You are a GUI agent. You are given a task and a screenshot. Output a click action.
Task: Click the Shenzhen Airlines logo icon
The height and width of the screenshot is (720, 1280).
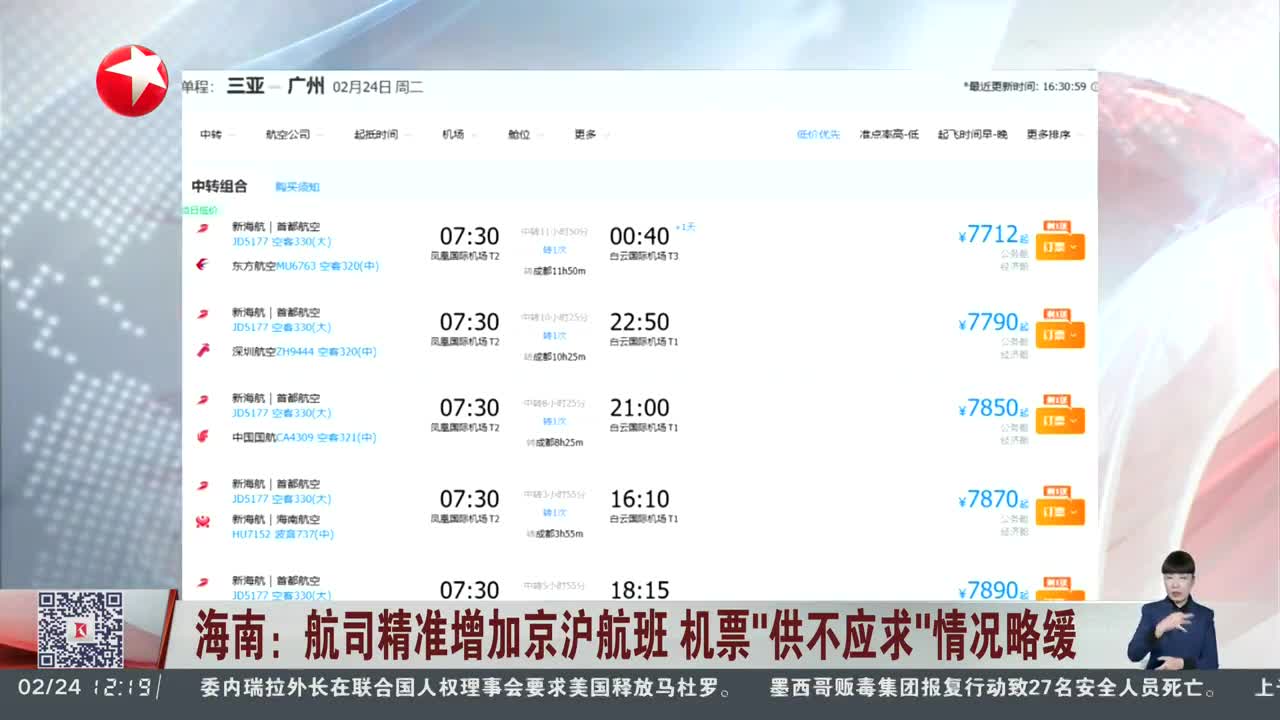[203, 351]
